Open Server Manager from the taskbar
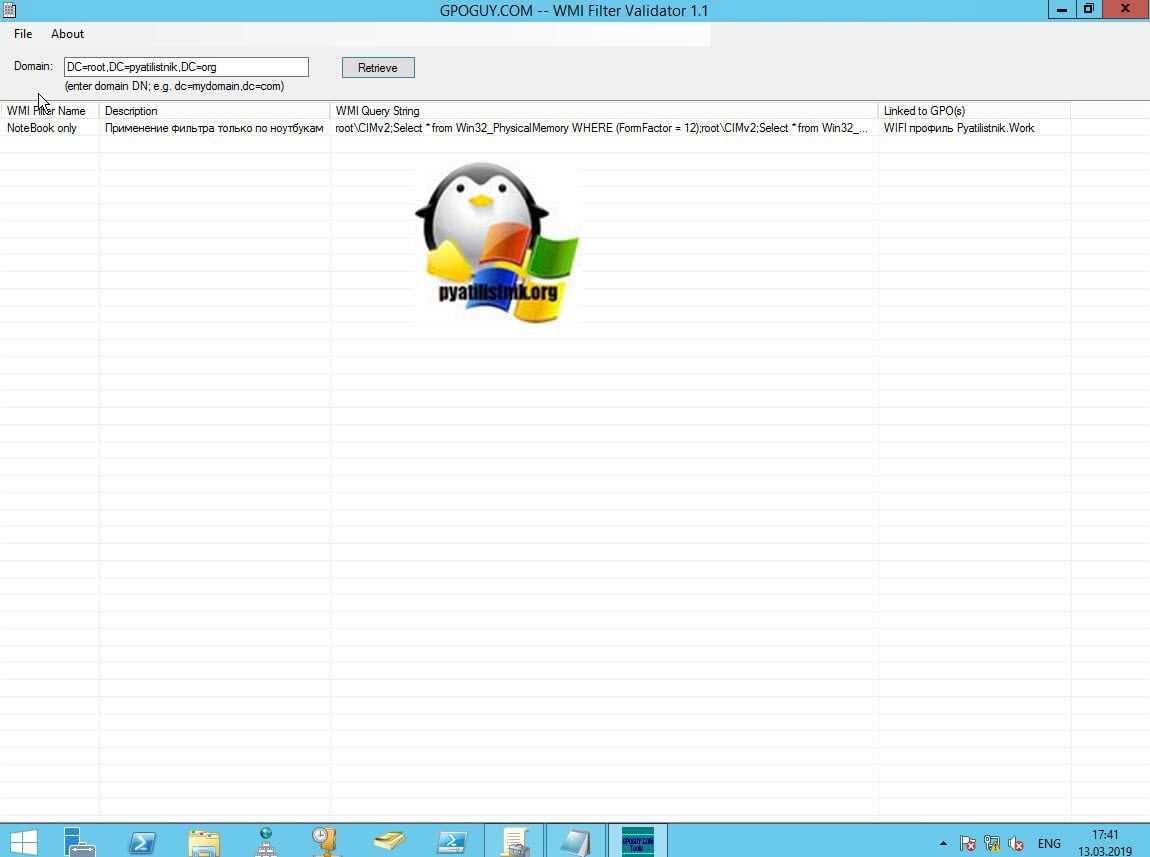1150x857 pixels. coord(80,841)
